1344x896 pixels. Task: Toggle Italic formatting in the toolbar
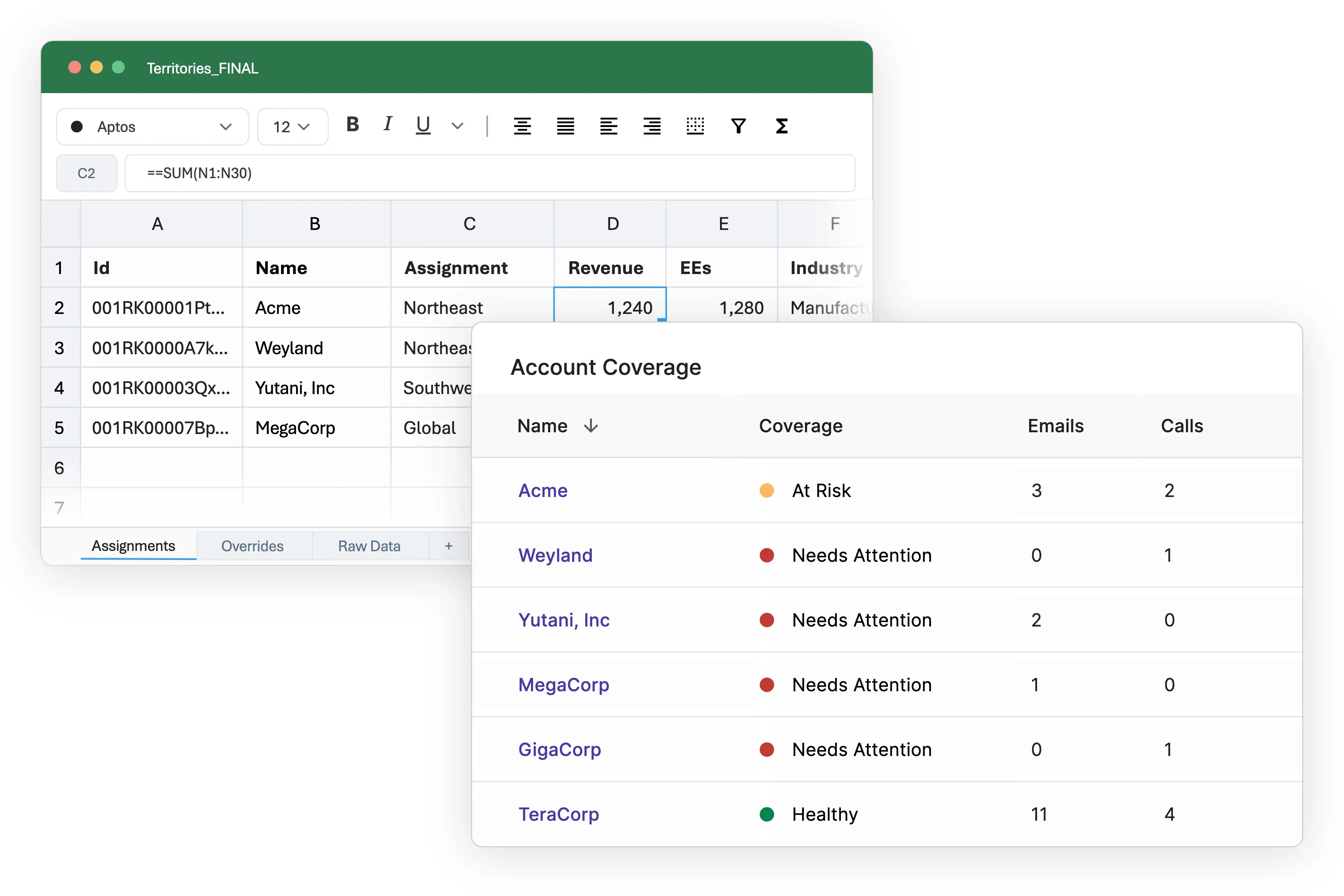click(387, 124)
